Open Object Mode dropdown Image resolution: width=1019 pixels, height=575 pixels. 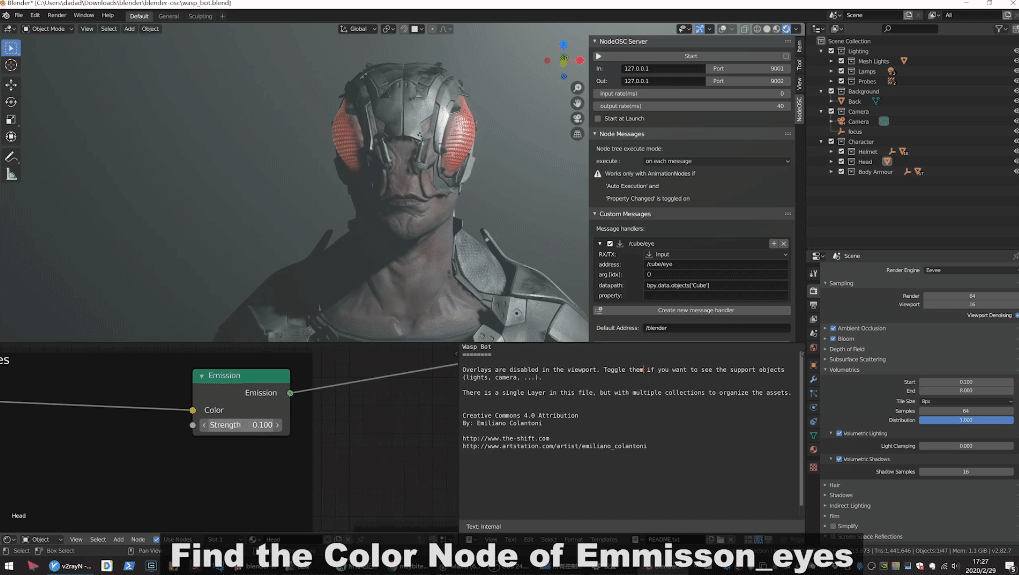48,29
